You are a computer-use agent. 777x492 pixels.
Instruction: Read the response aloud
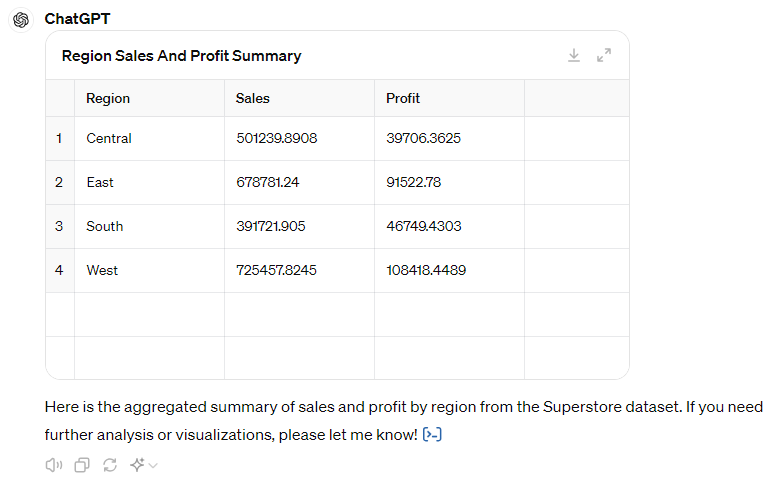pyautogui.click(x=54, y=465)
